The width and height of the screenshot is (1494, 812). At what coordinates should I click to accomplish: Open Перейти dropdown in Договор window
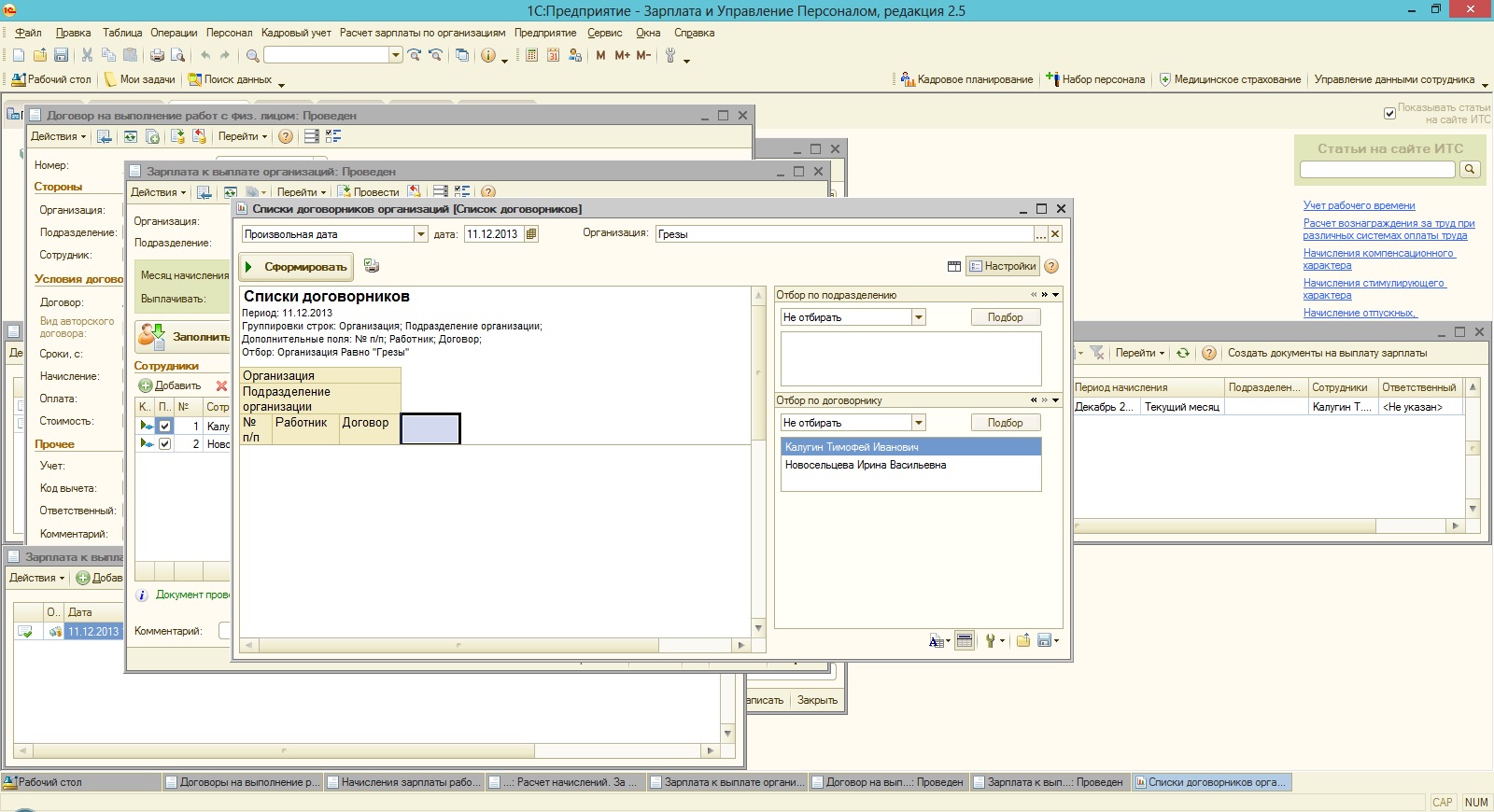tap(242, 136)
